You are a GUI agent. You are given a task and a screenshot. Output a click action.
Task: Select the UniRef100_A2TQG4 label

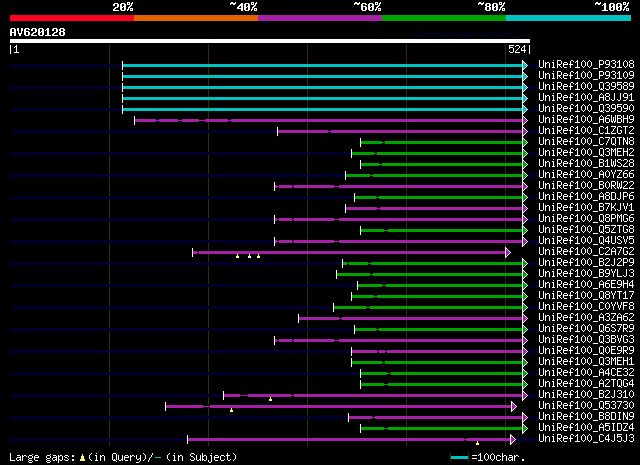click(x=586, y=384)
